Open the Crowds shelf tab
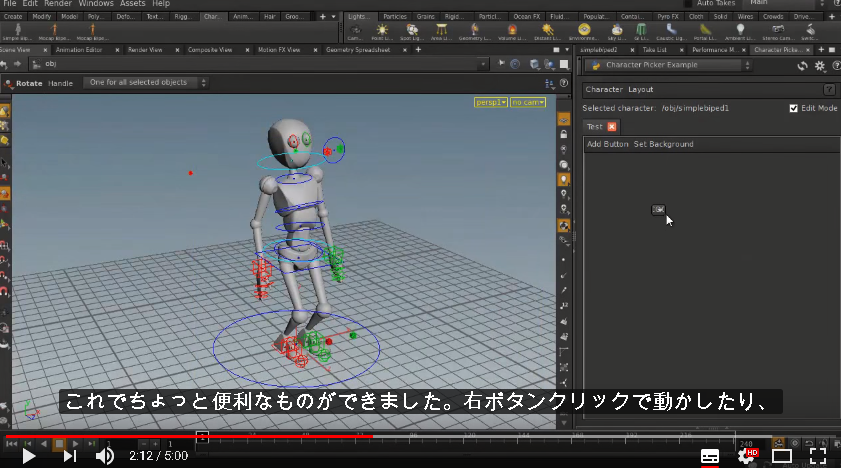841x468 pixels. click(x=773, y=17)
